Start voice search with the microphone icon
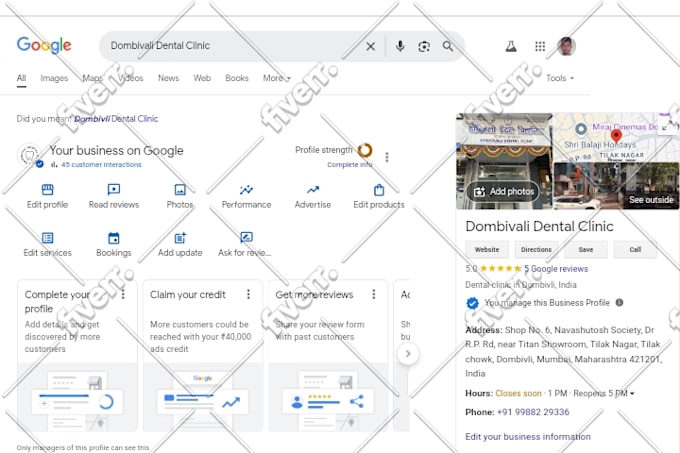The image size is (680, 453). (x=400, y=46)
